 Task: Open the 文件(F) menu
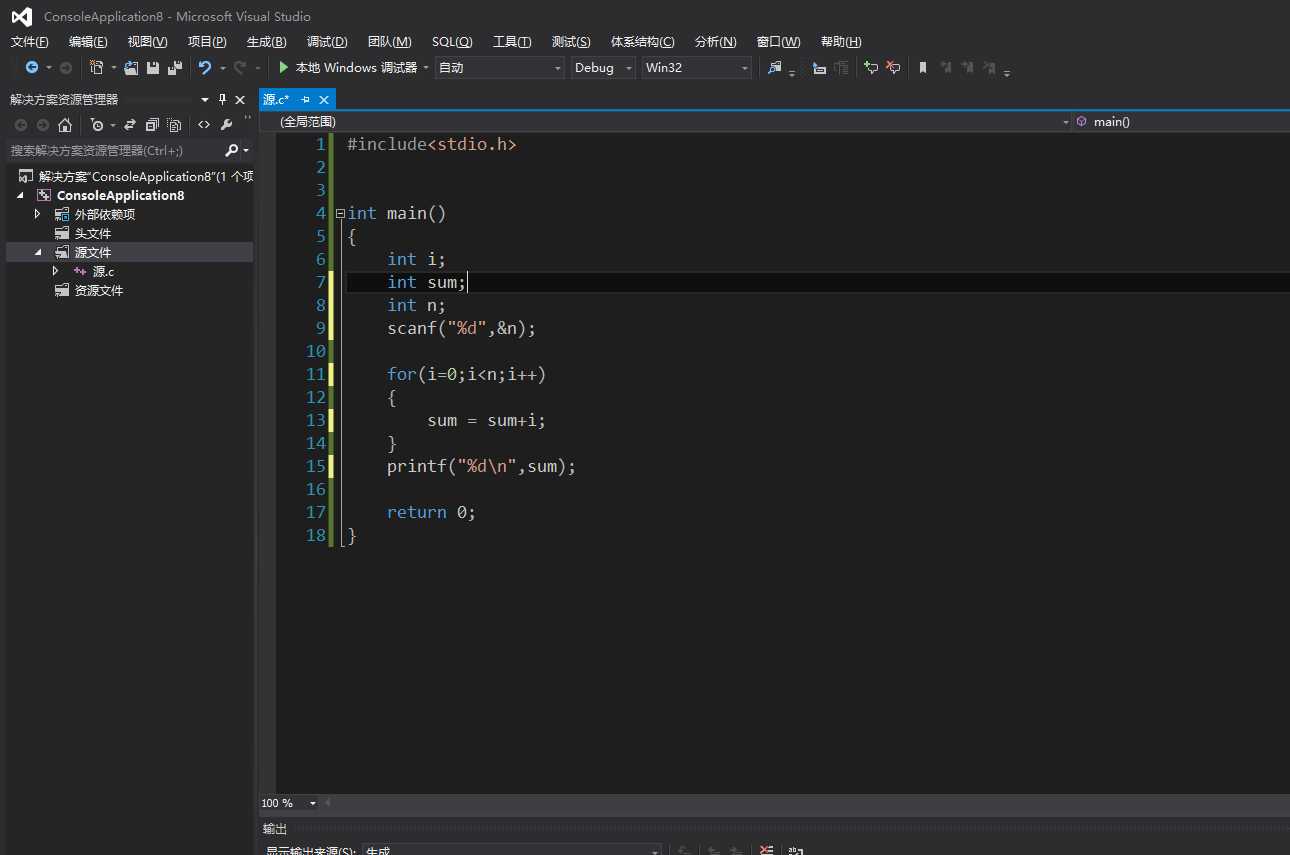pyautogui.click(x=29, y=42)
